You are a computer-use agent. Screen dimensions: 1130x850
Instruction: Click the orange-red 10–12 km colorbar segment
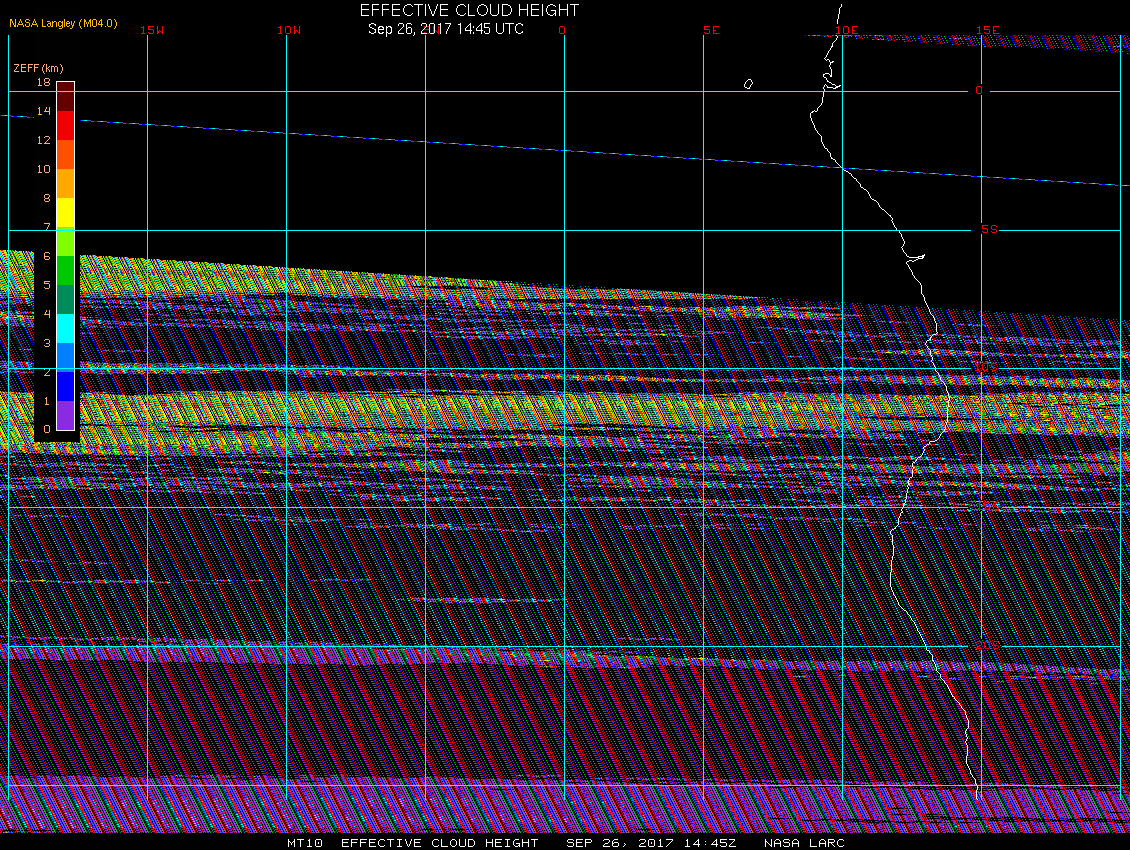[x=66, y=154]
